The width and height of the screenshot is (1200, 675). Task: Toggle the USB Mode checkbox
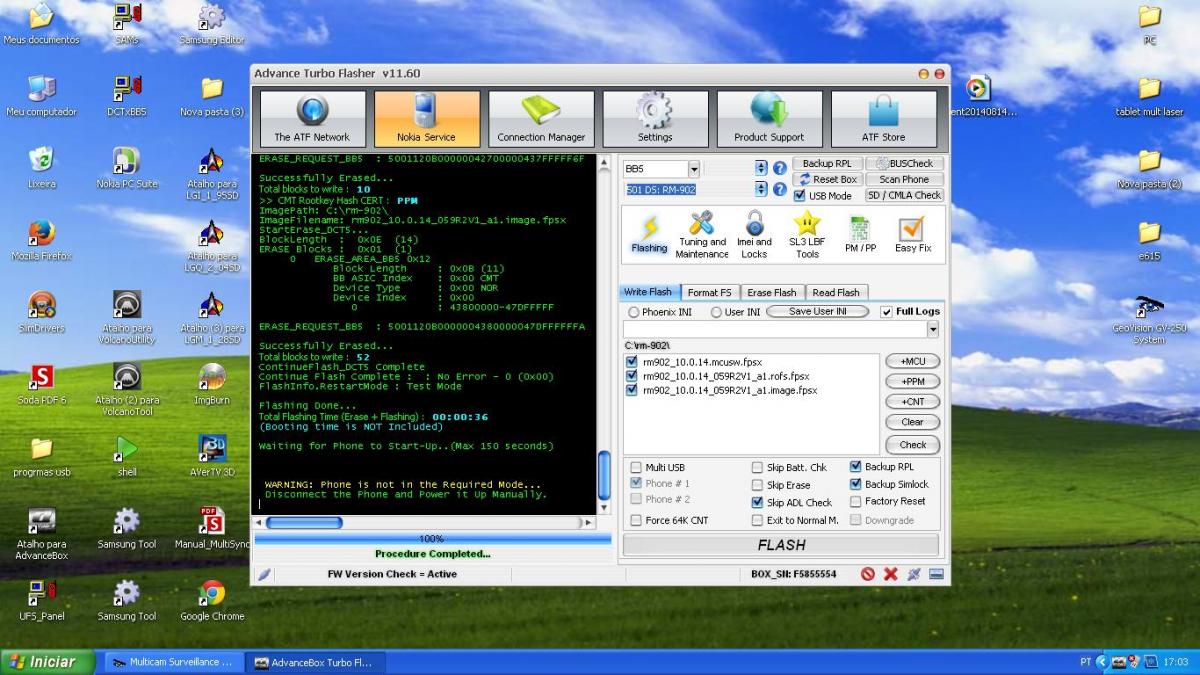801,196
